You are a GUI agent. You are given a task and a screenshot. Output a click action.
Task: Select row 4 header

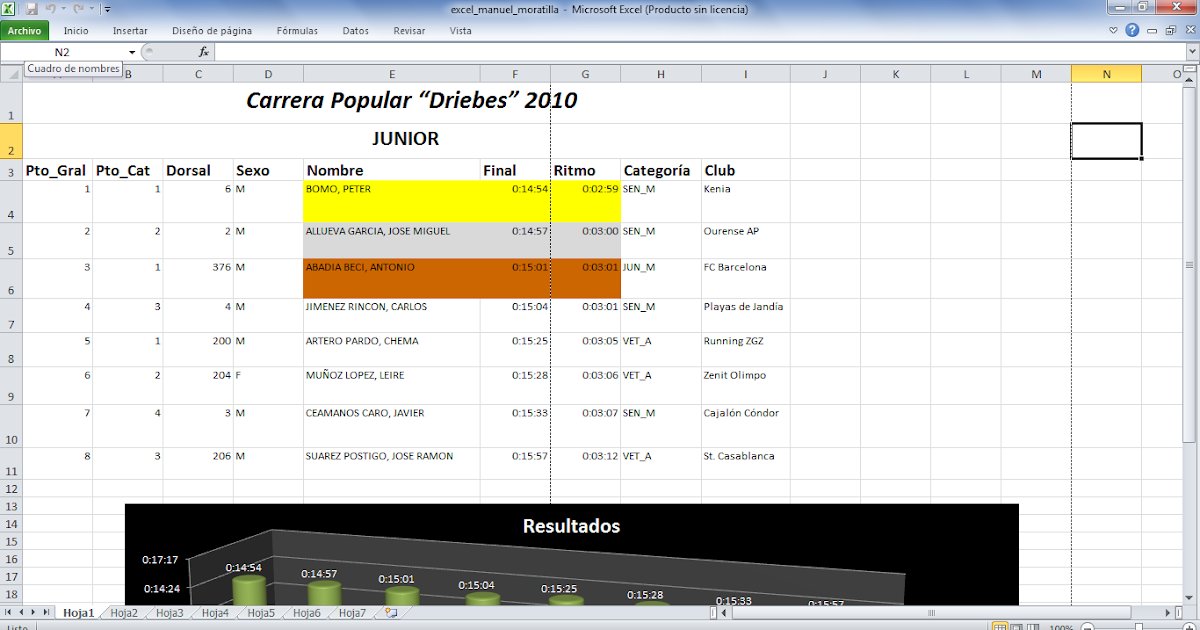[x=11, y=201]
